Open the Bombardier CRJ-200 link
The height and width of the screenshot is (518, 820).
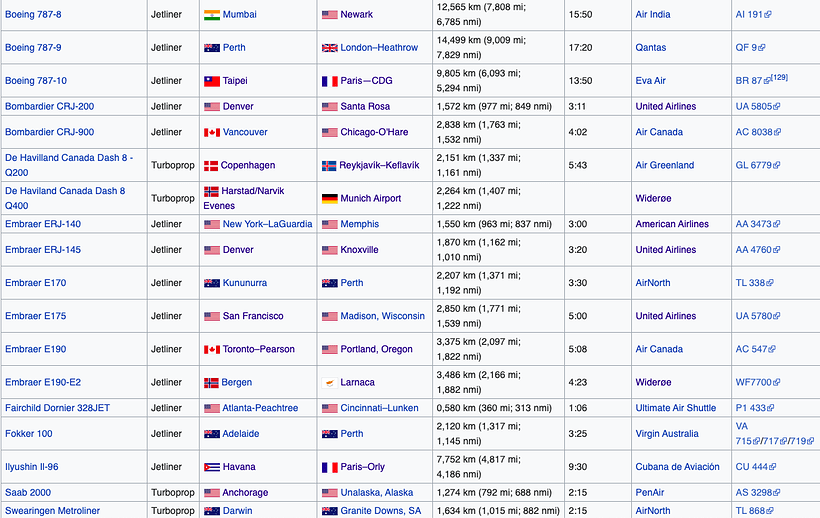pyautogui.click(x=50, y=107)
